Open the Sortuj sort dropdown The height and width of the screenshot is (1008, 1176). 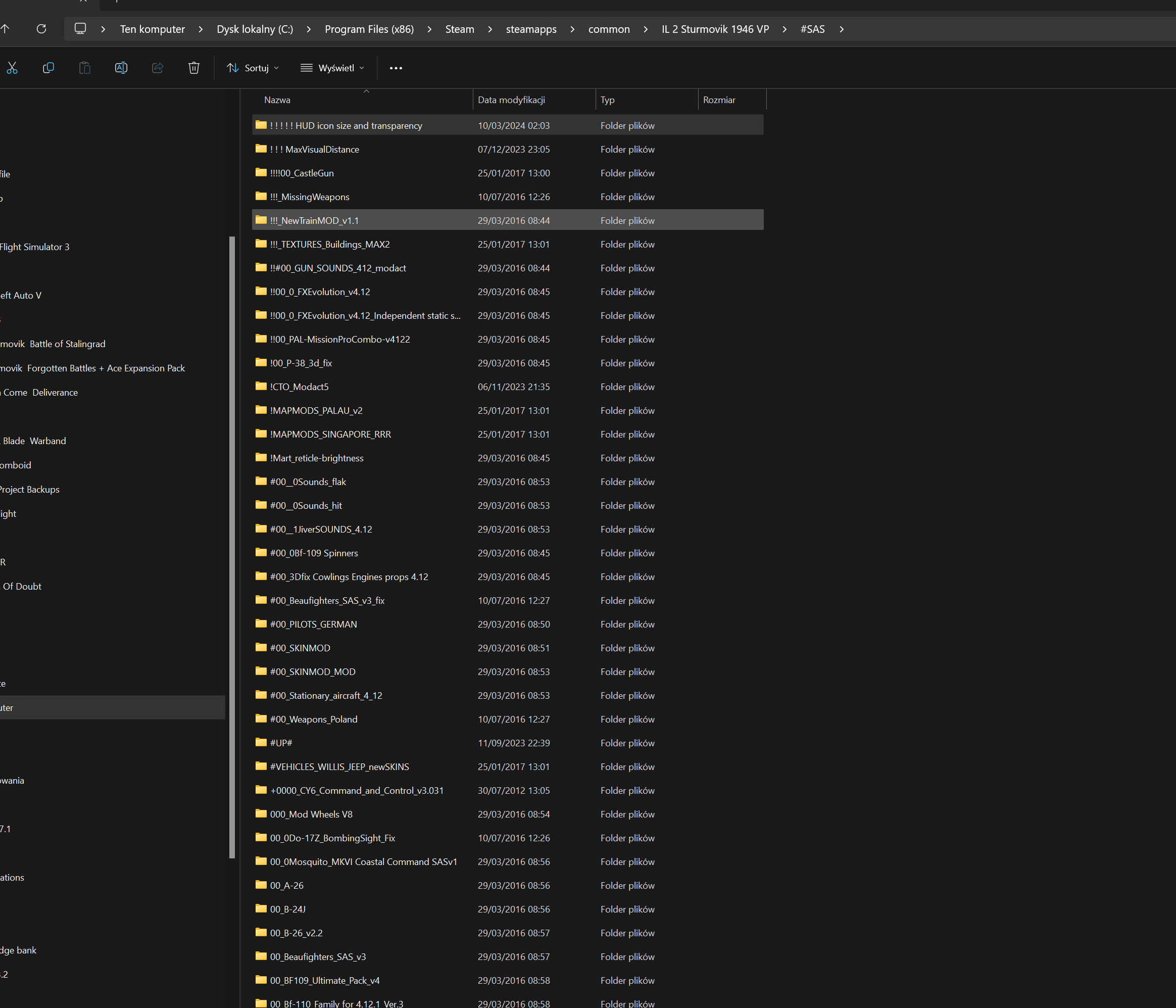(x=253, y=68)
